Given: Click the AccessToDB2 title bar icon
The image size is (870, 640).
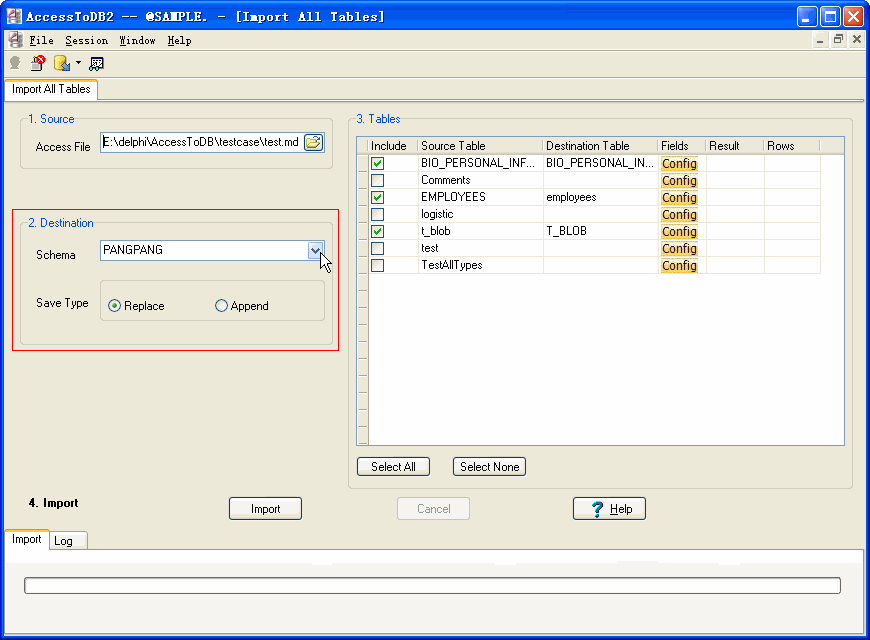Looking at the screenshot, I should [x=14, y=17].
